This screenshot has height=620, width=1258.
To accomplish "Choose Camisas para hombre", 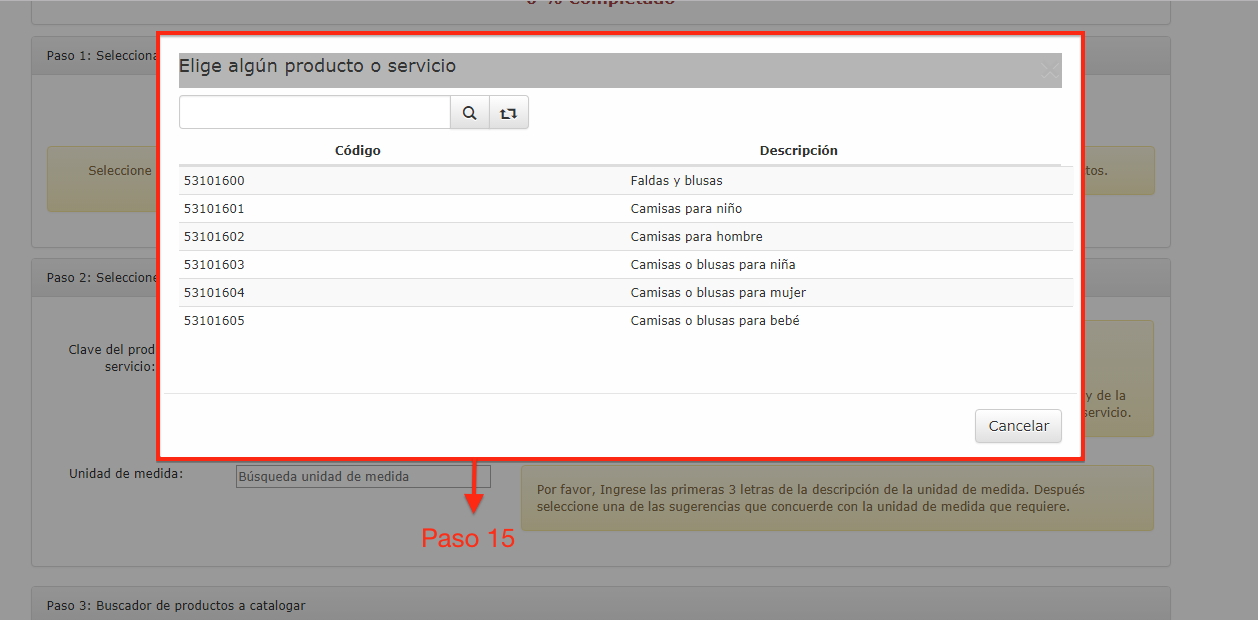I will tap(696, 237).
